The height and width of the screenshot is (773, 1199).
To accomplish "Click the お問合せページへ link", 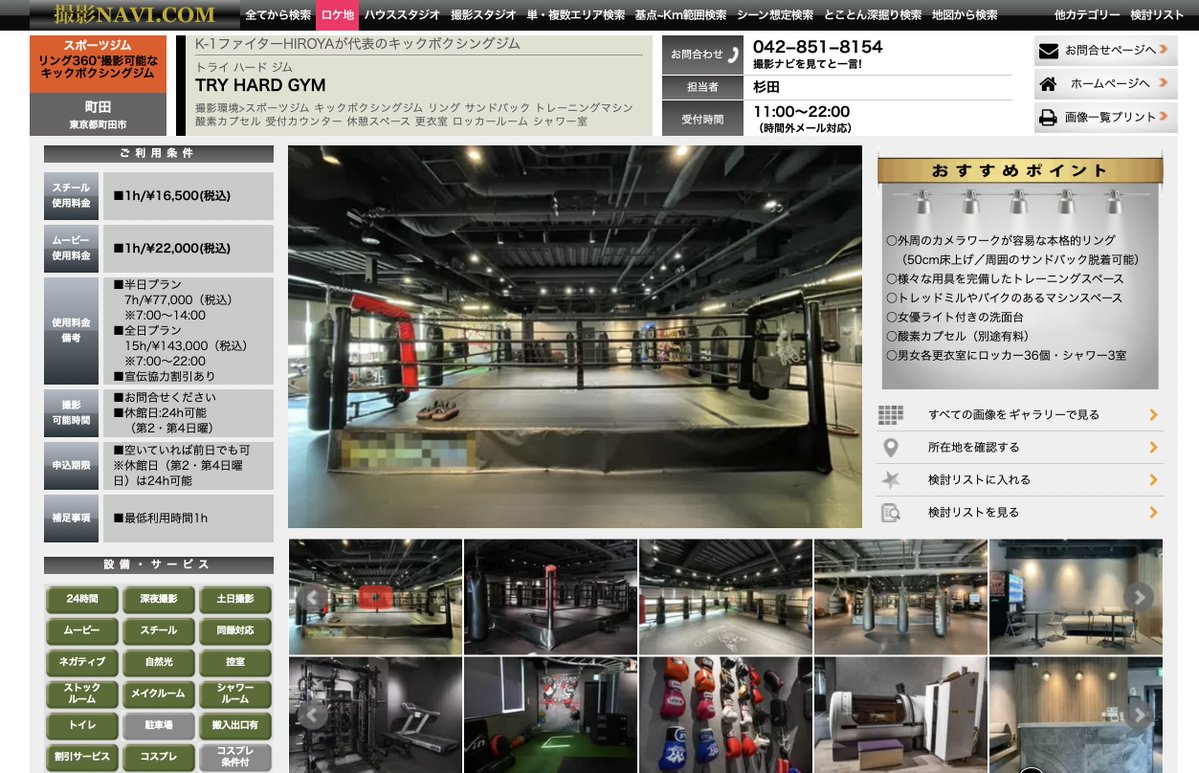I will [1106, 50].
